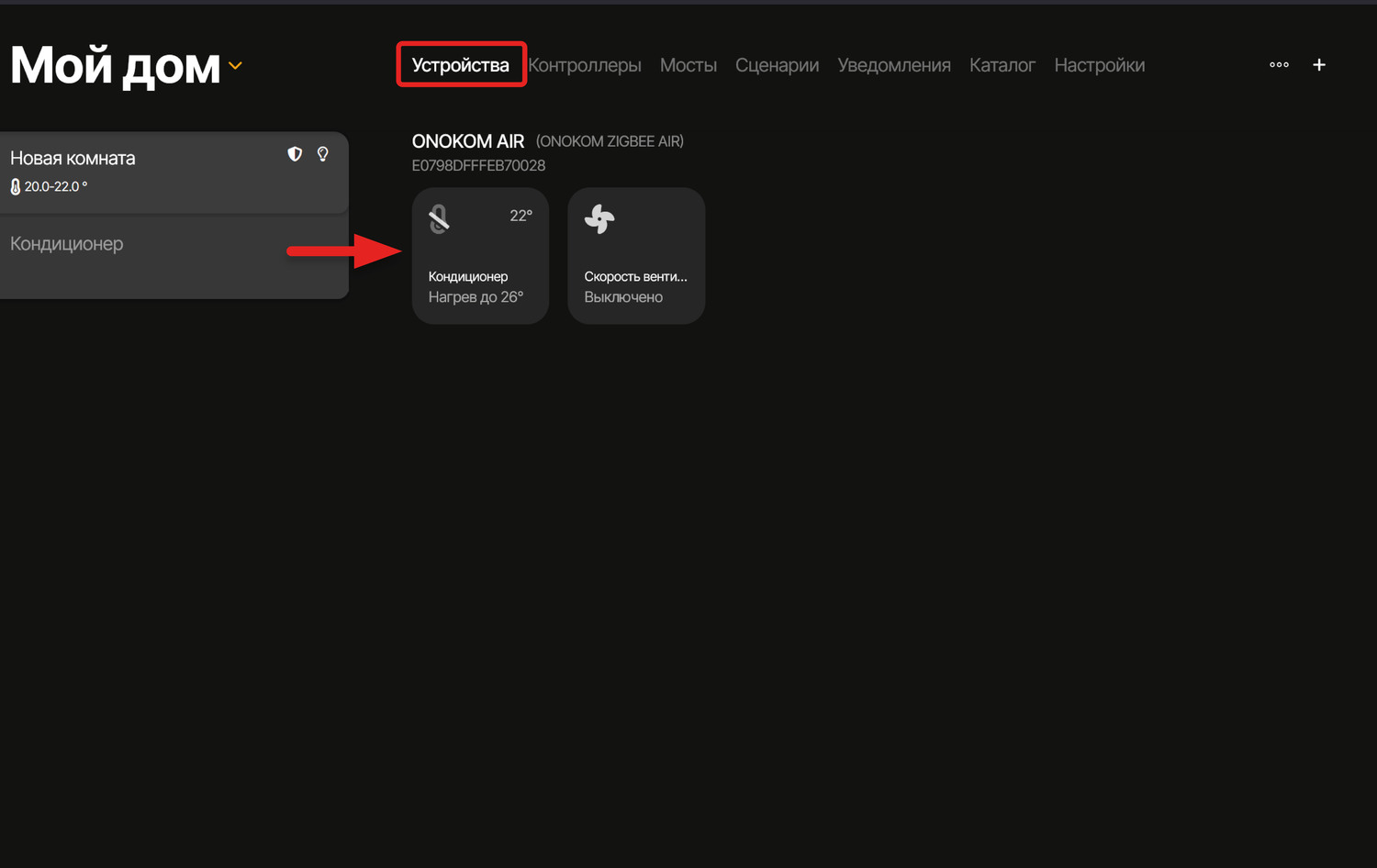Click the plus icon to add

[x=1319, y=65]
